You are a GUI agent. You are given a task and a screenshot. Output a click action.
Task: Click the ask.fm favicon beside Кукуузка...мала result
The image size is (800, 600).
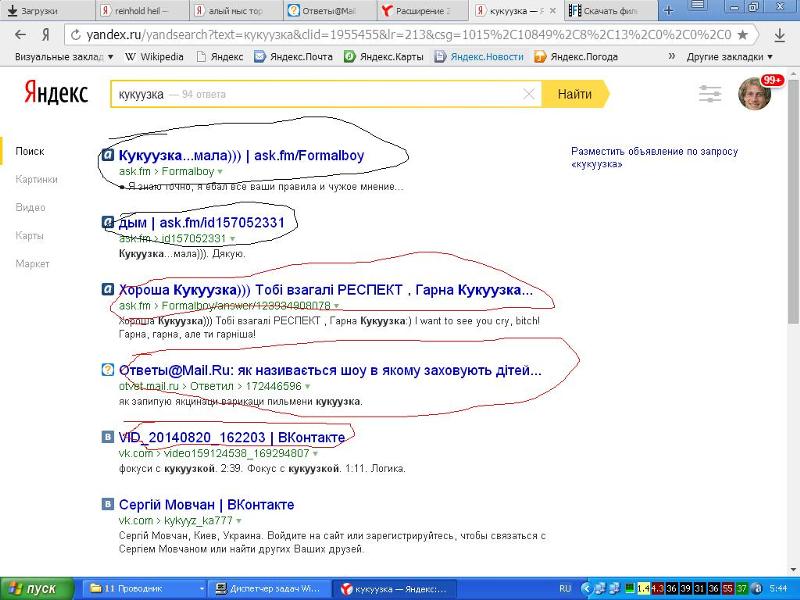click(108, 155)
